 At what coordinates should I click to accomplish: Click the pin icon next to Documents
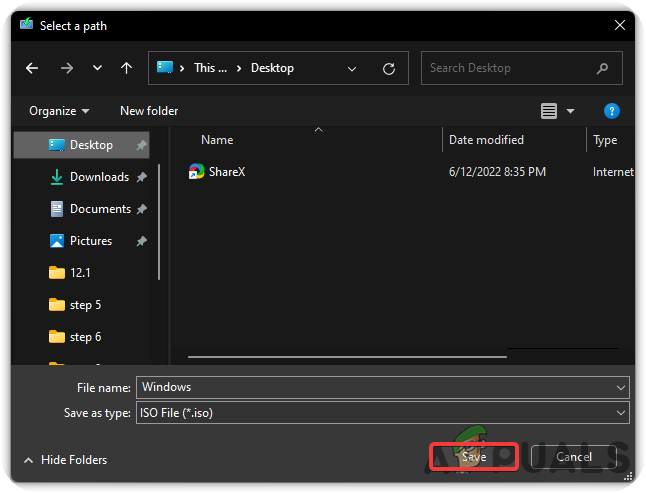tap(141, 209)
